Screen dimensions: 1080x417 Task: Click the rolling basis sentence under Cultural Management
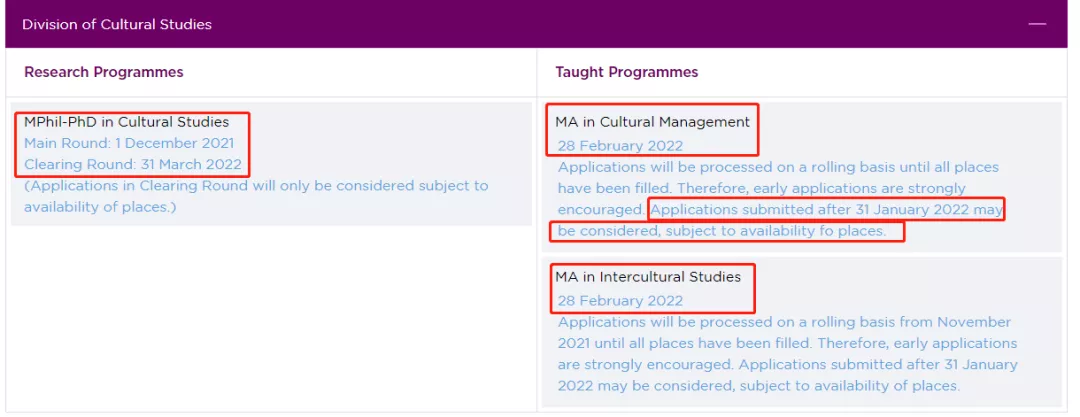pyautogui.click(x=778, y=167)
